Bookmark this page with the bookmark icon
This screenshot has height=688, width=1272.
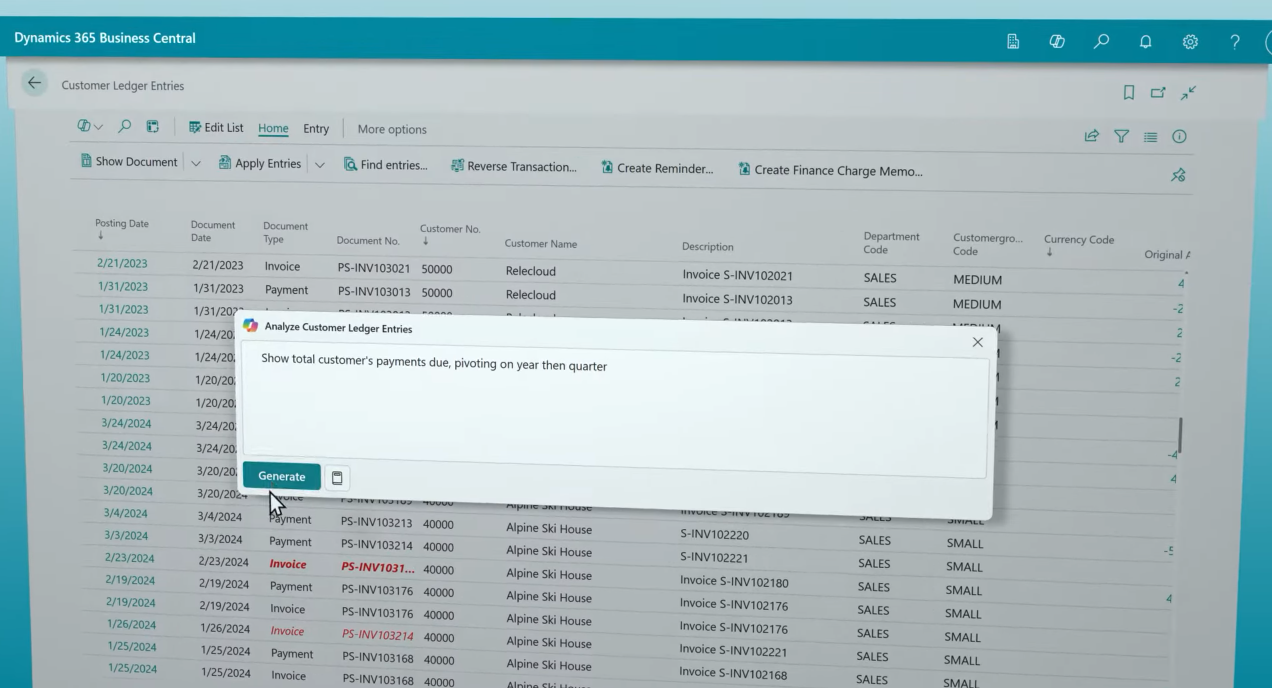coord(1129,93)
